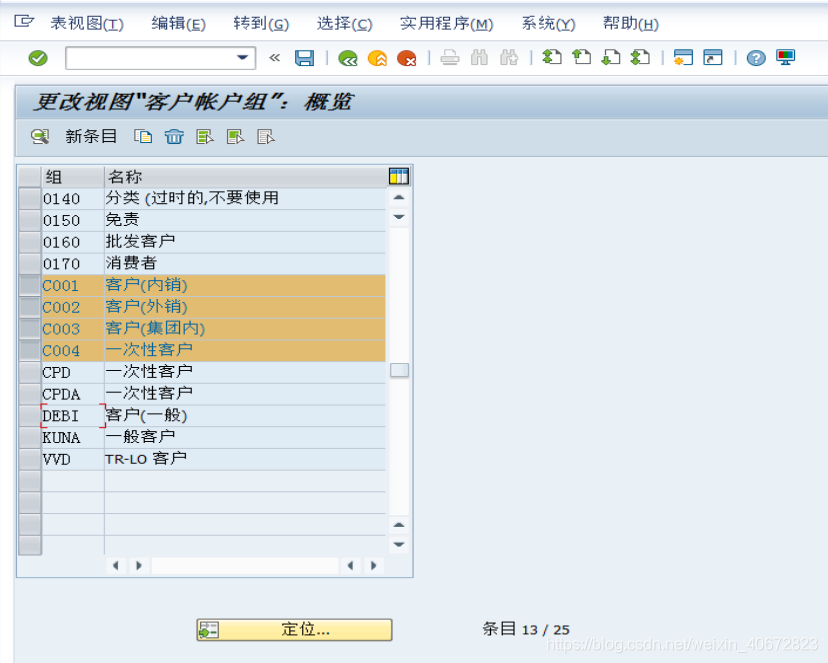Screen dimensions: 828x663
Task: Click the Select Block icon
Action: point(236,137)
